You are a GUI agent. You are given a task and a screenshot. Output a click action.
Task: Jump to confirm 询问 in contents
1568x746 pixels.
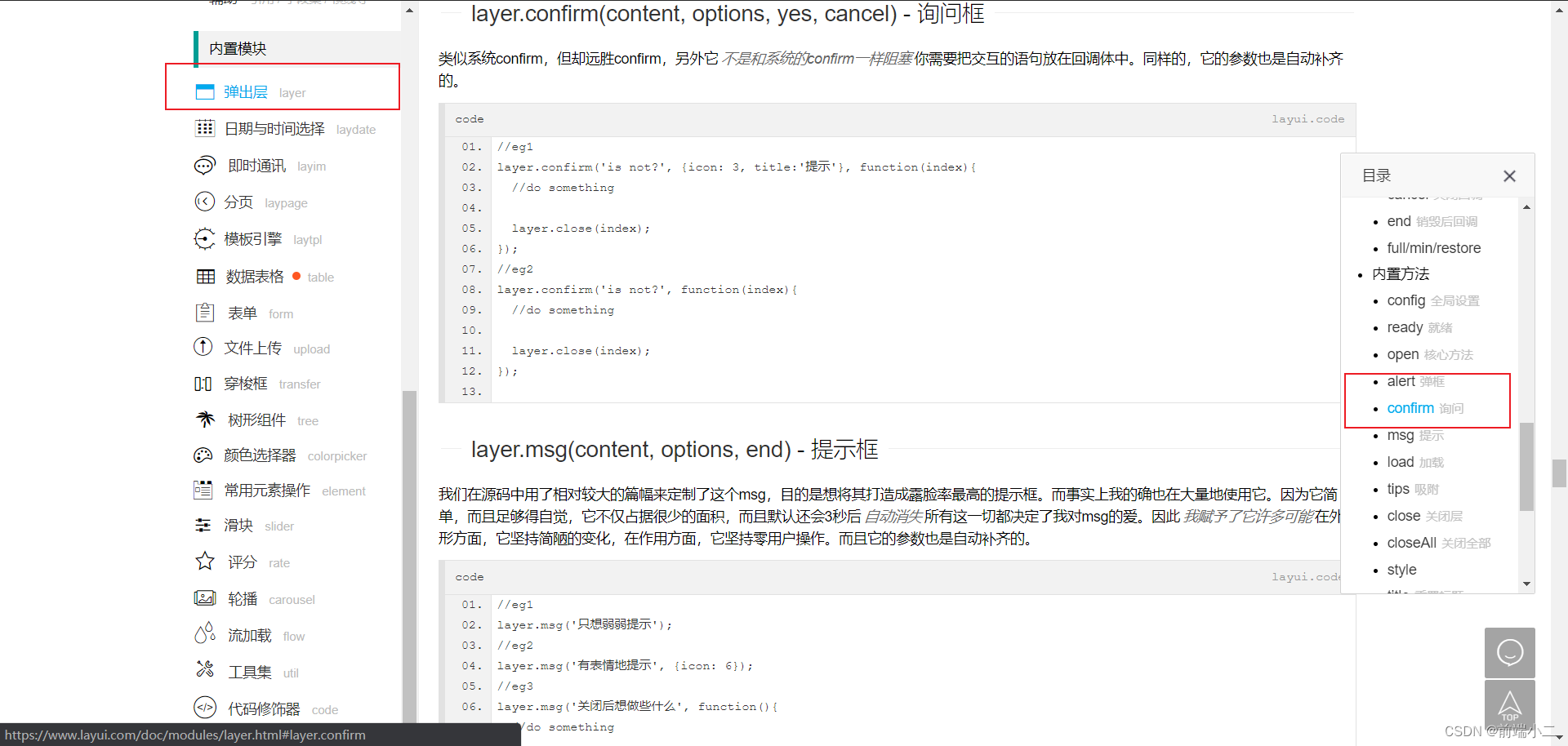pyautogui.click(x=1425, y=408)
